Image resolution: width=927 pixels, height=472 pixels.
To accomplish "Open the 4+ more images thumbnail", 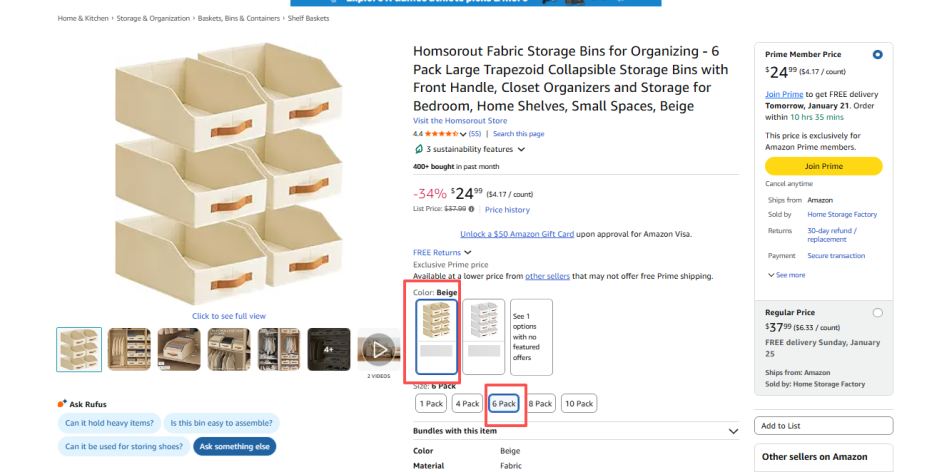I will [x=329, y=349].
